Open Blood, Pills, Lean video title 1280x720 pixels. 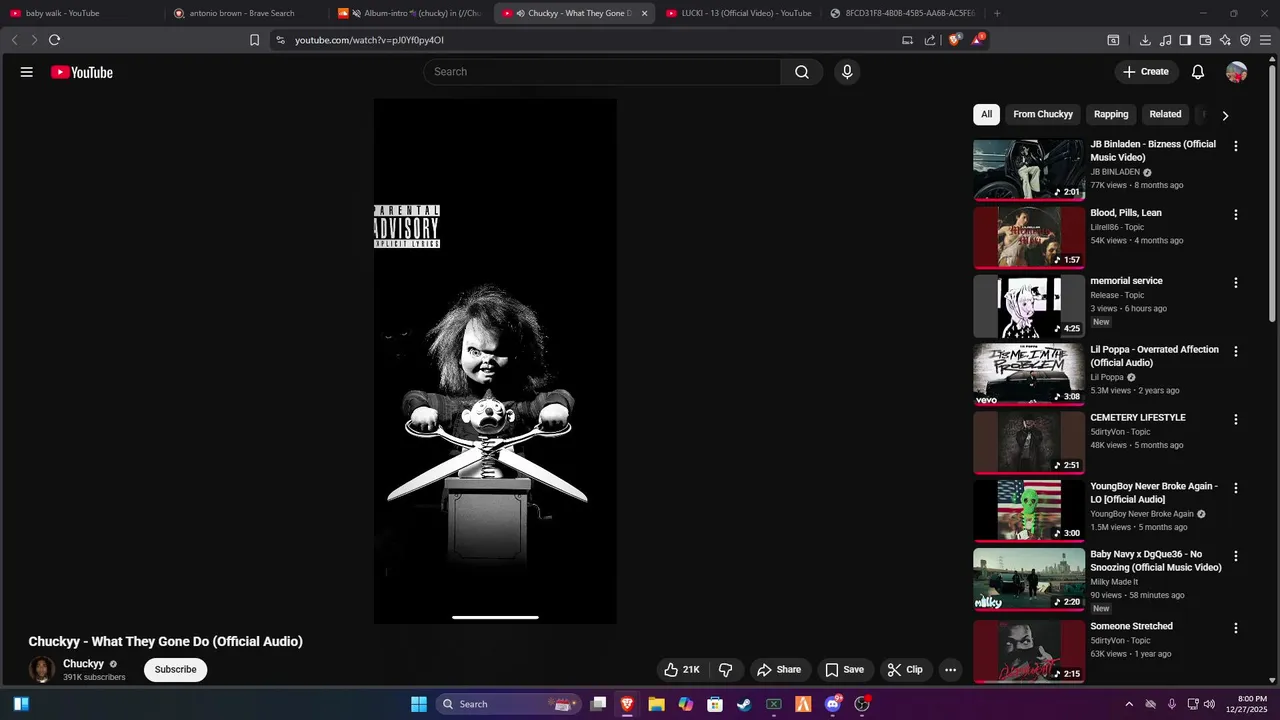(x=1126, y=213)
